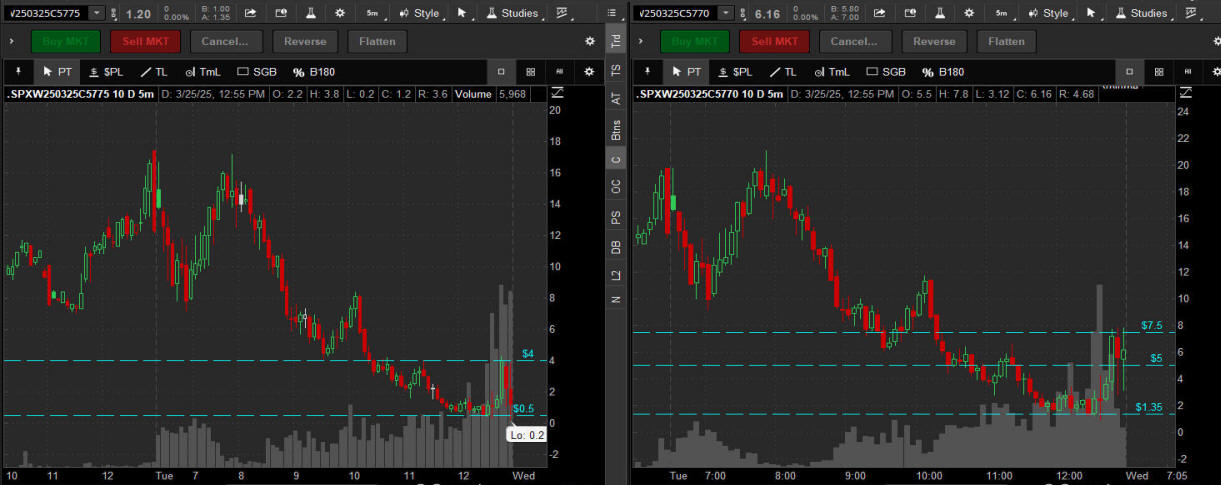This screenshot has height=485, width=1221.
Task: Open the 5m timeframe dropdown in right chart
Action: [1001, 13]
